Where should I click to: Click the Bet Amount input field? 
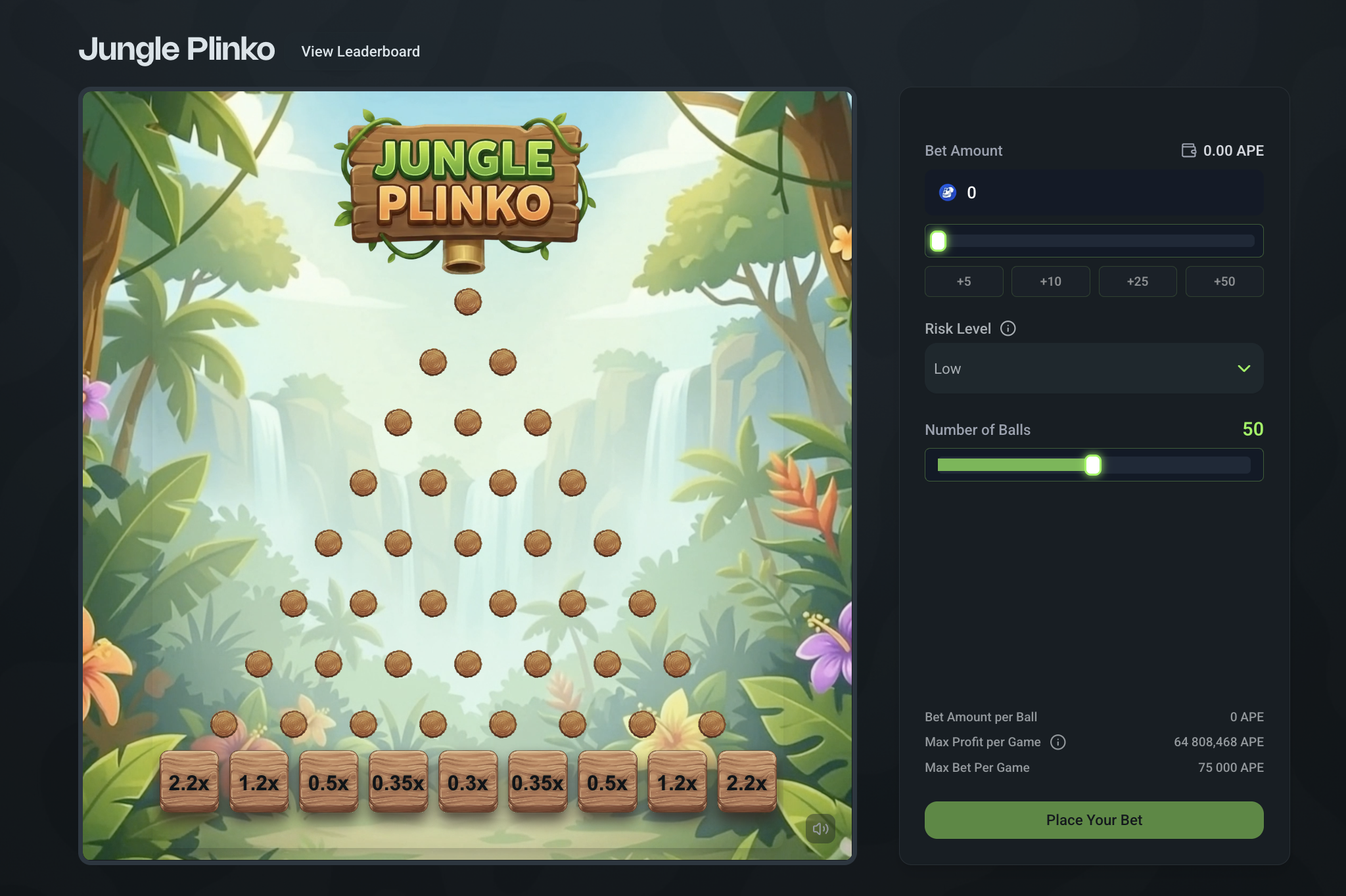(x=1094, y=192)
